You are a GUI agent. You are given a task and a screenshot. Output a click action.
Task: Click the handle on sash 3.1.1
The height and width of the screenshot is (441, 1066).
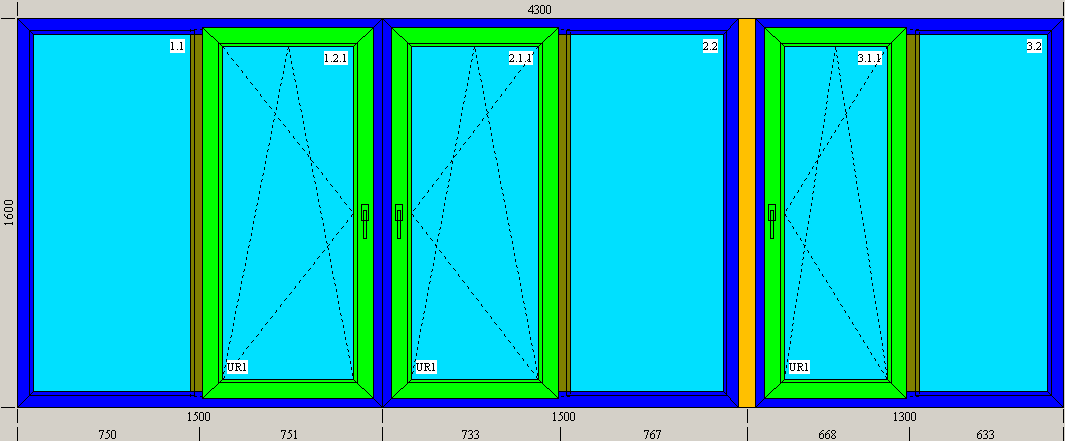(x=772, y=221)
